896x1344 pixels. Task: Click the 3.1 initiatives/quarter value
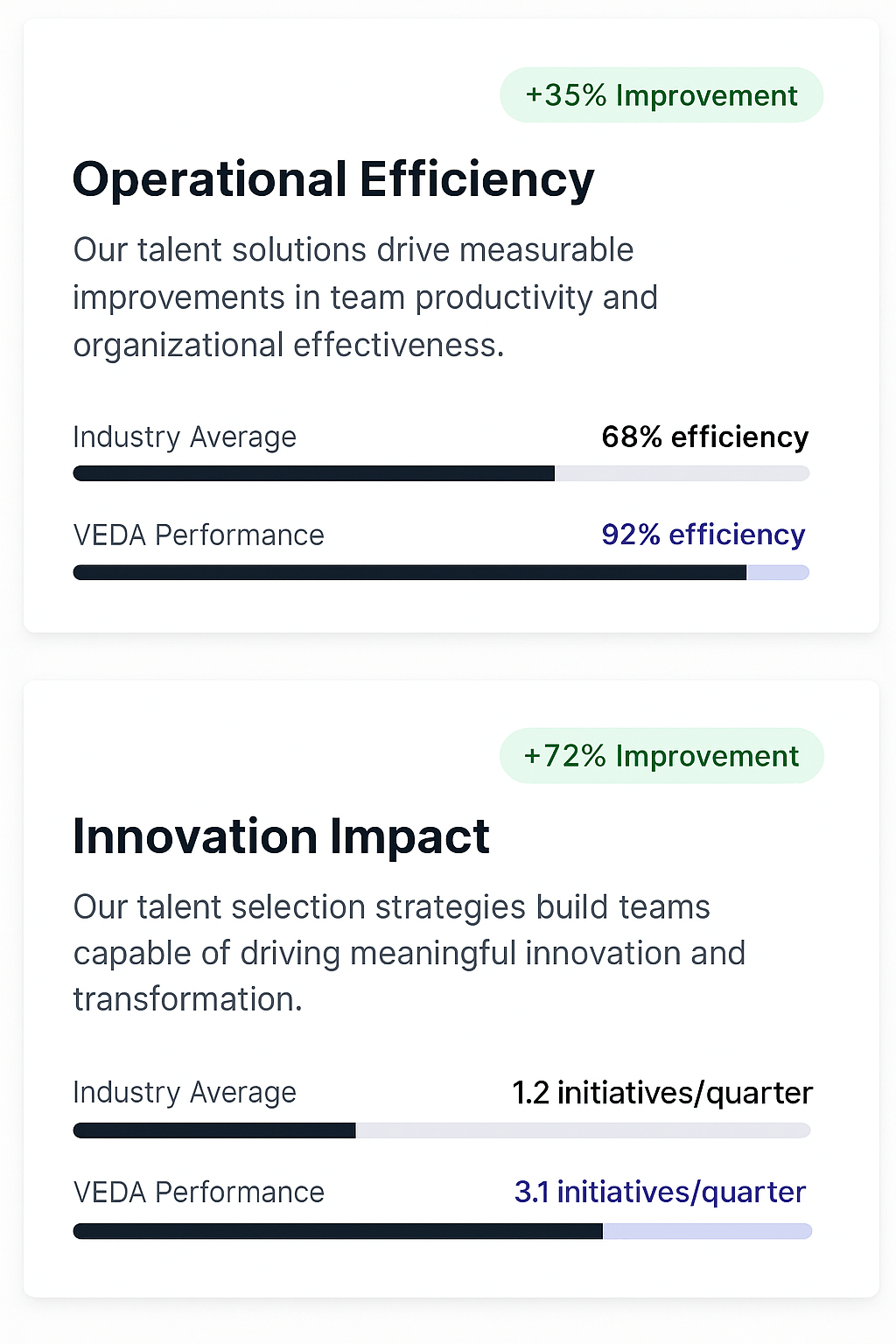[660, 1192]
